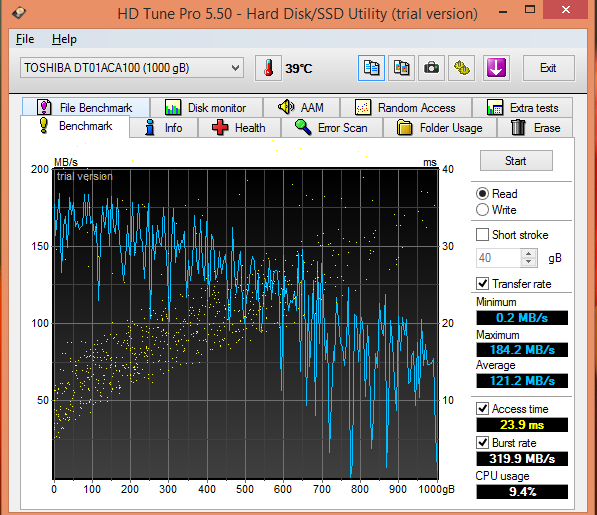Screen dimensions: 597x515
Task: Open the Health tab with red cross
Action: click(239, 128)
